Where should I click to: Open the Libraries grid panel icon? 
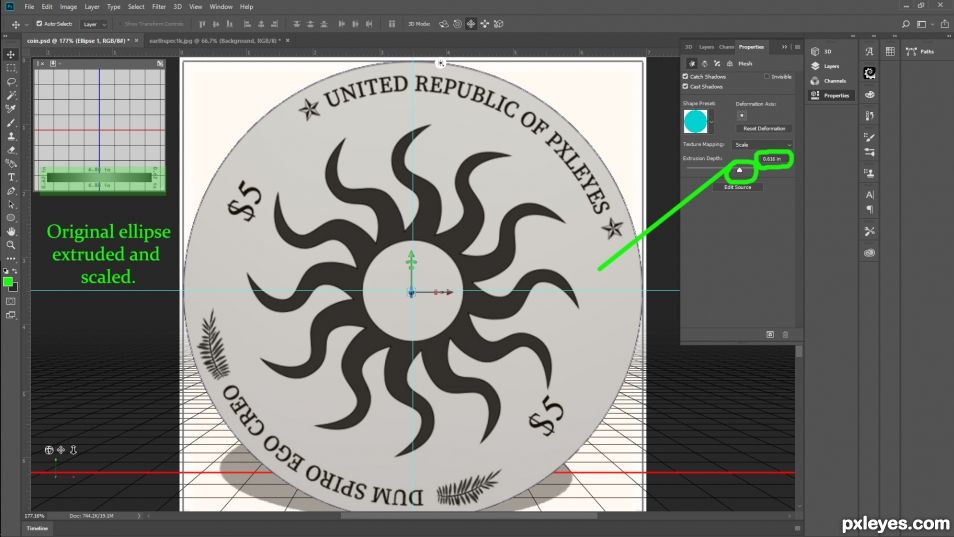click(890, 52)
